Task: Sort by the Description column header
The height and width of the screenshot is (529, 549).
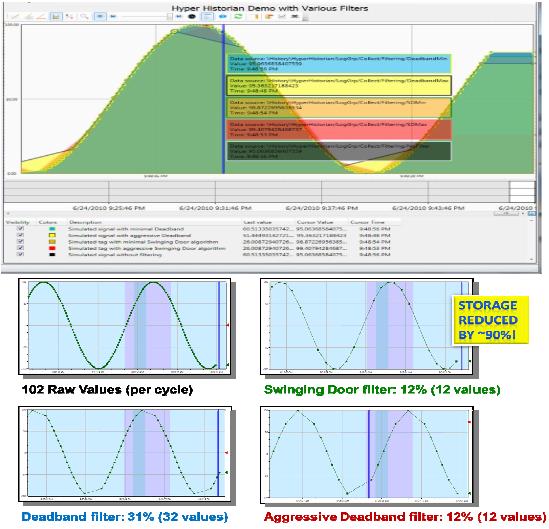Action: tap(85, 222)
